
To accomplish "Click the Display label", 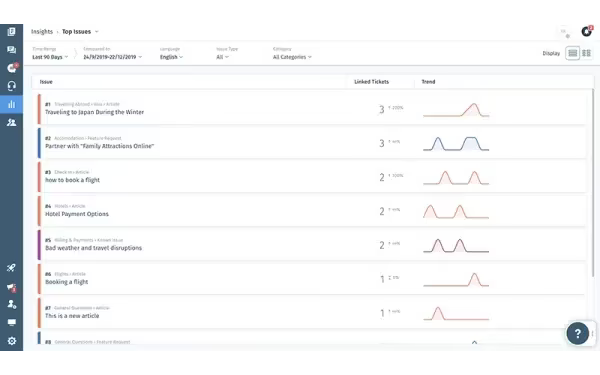I will (551, 54).
